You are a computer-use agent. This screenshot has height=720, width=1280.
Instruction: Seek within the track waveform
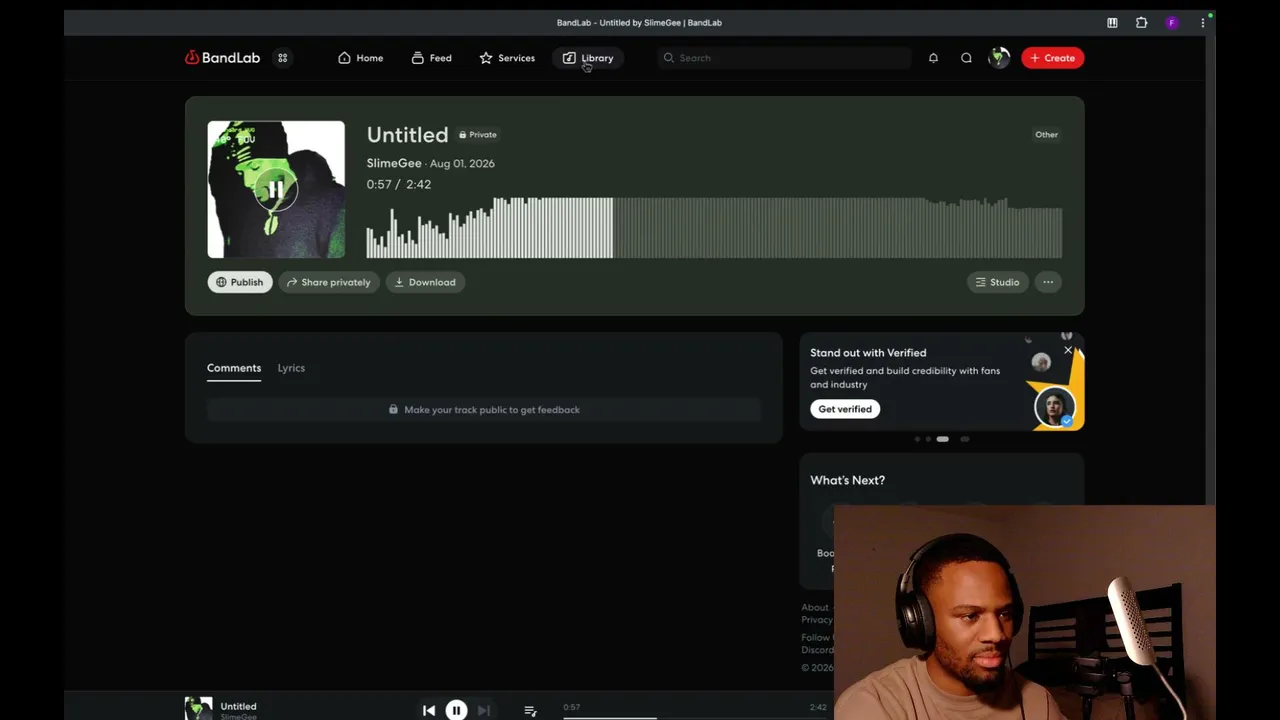click(x=714, y=228)
